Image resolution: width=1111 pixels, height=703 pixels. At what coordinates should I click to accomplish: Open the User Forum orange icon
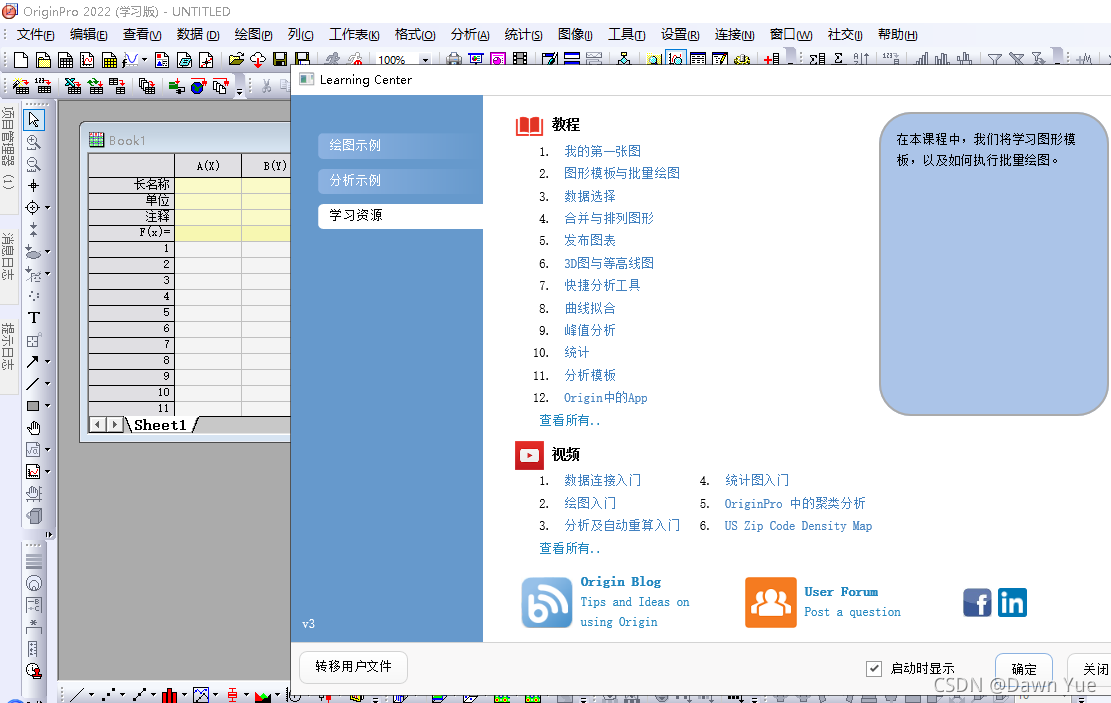[x=770, y=602]
